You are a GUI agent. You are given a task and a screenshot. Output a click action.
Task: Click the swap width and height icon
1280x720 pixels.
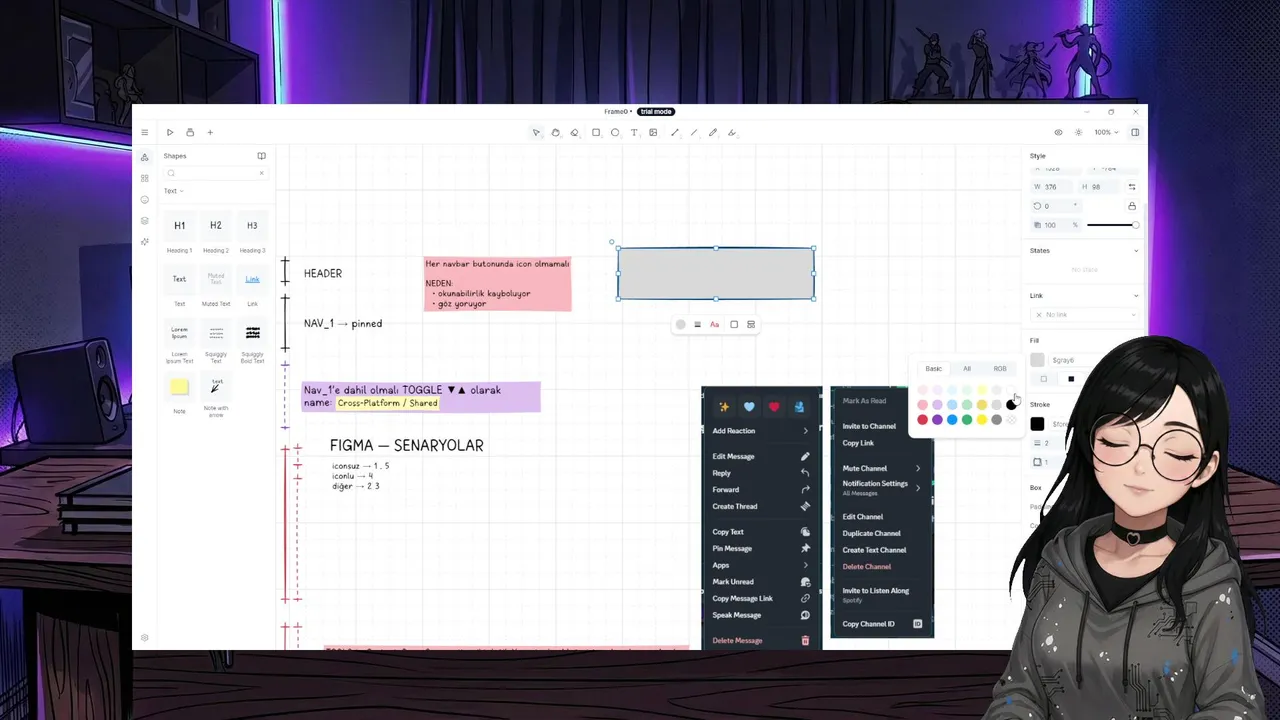click(1132, 187)
